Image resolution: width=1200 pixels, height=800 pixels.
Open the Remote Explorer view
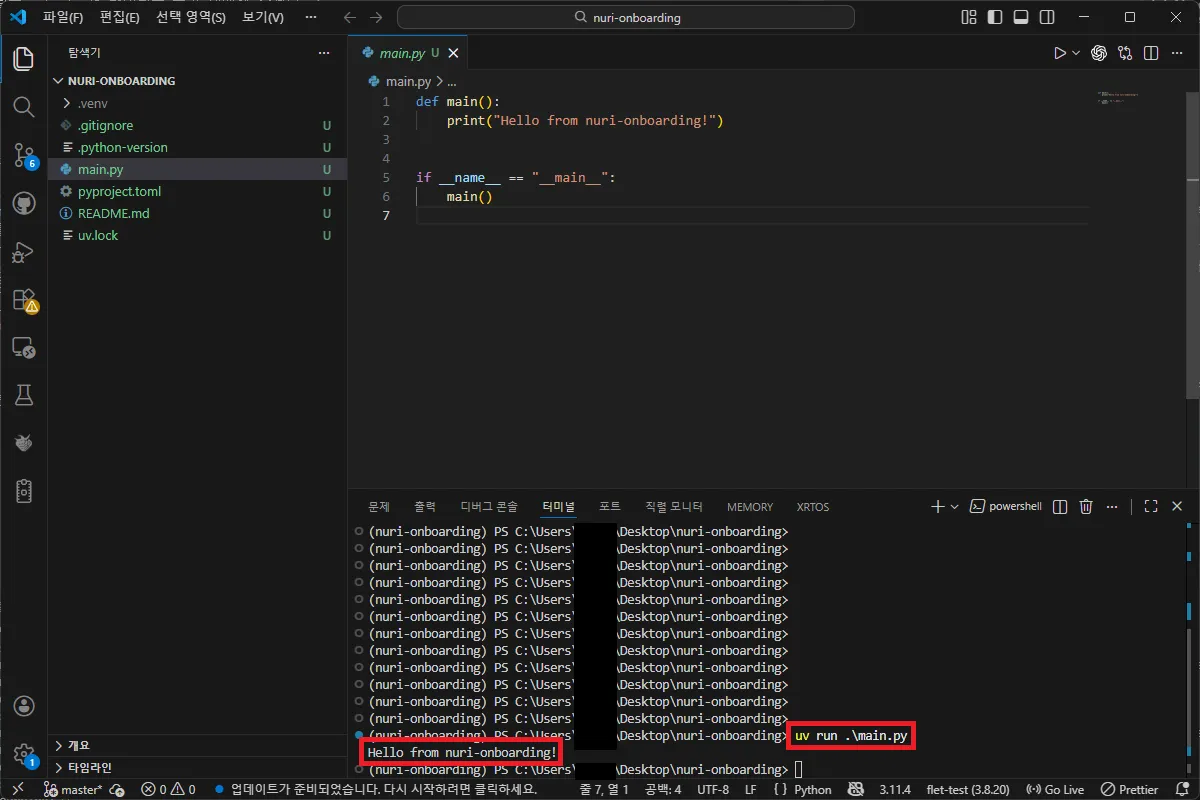23,348
